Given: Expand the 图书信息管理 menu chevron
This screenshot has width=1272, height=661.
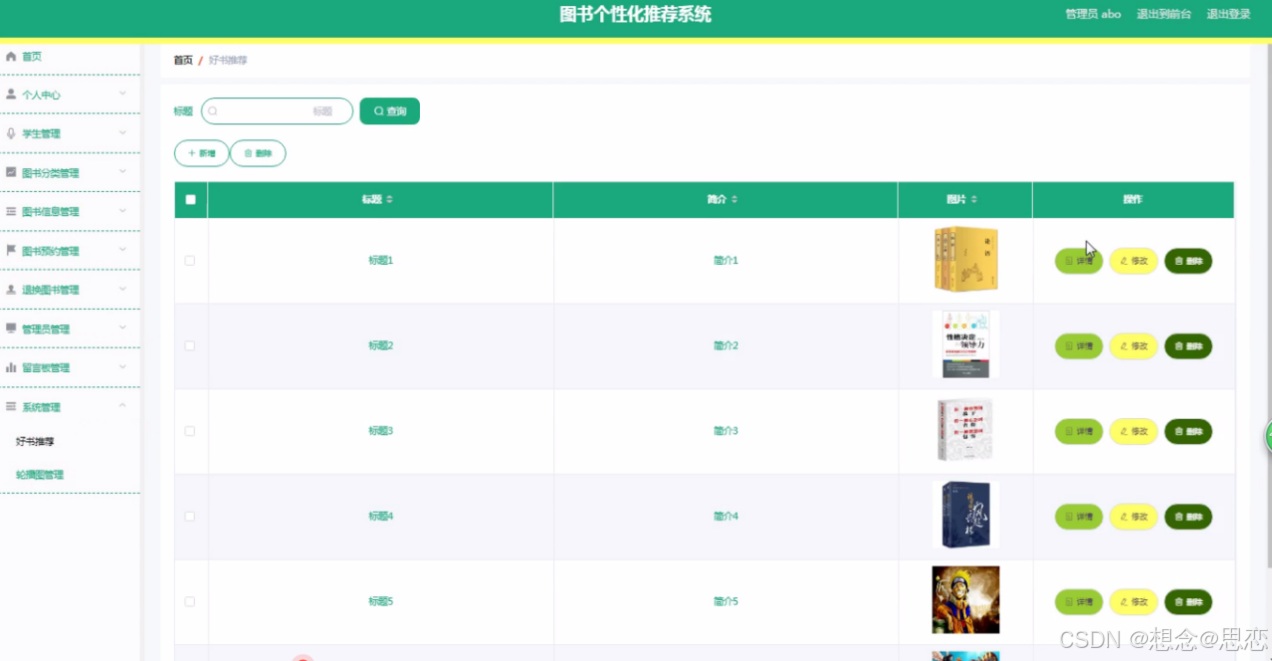Looking at the screenshot, I should pos(123,211).
